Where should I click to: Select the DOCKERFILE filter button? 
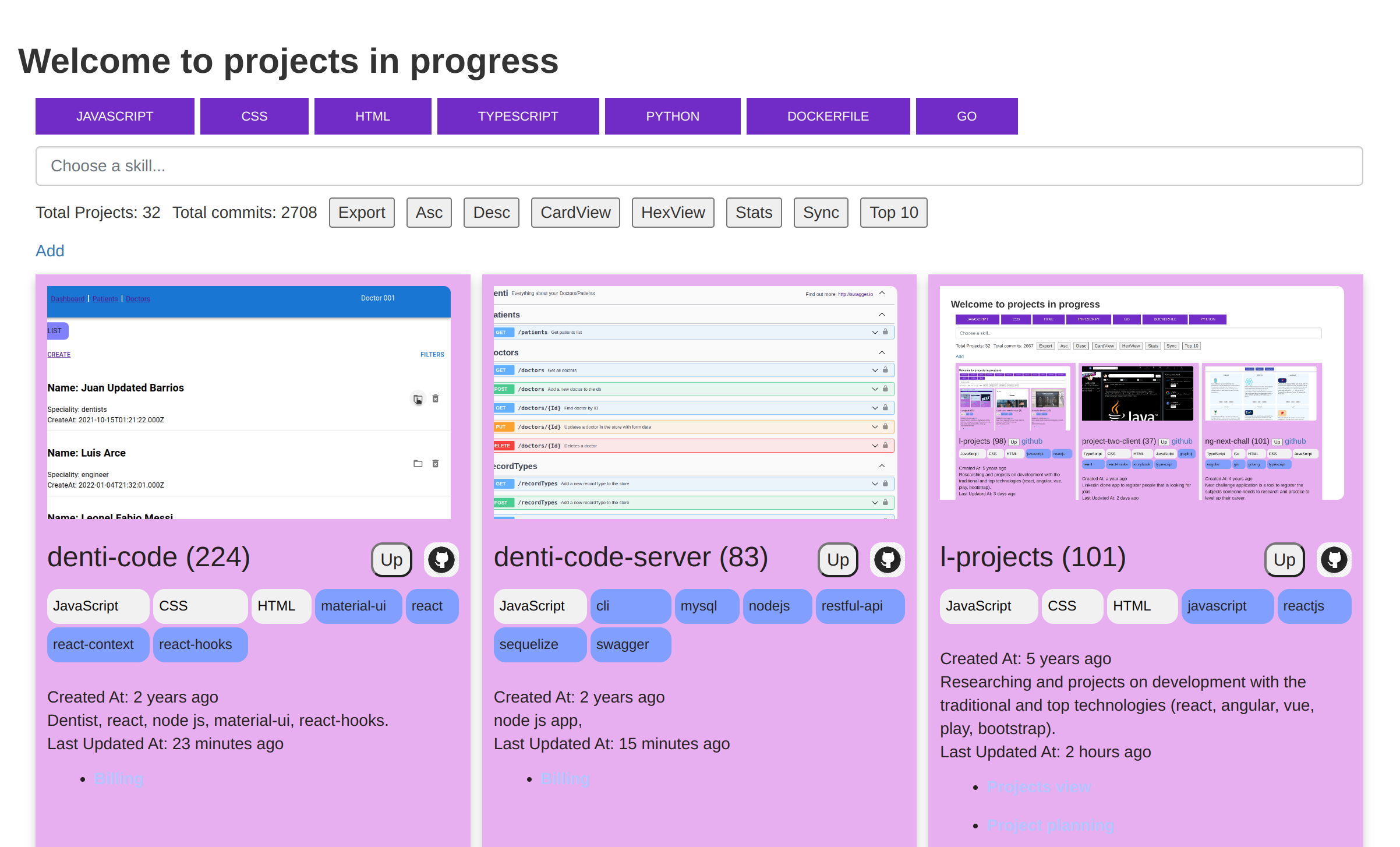[828, 117]
